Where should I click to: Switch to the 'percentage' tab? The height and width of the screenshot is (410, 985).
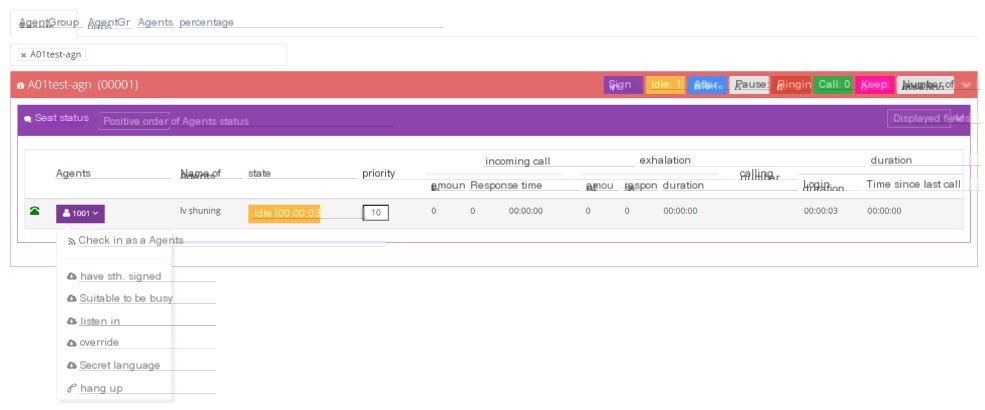pyautogui.click(x=207, y=23)
